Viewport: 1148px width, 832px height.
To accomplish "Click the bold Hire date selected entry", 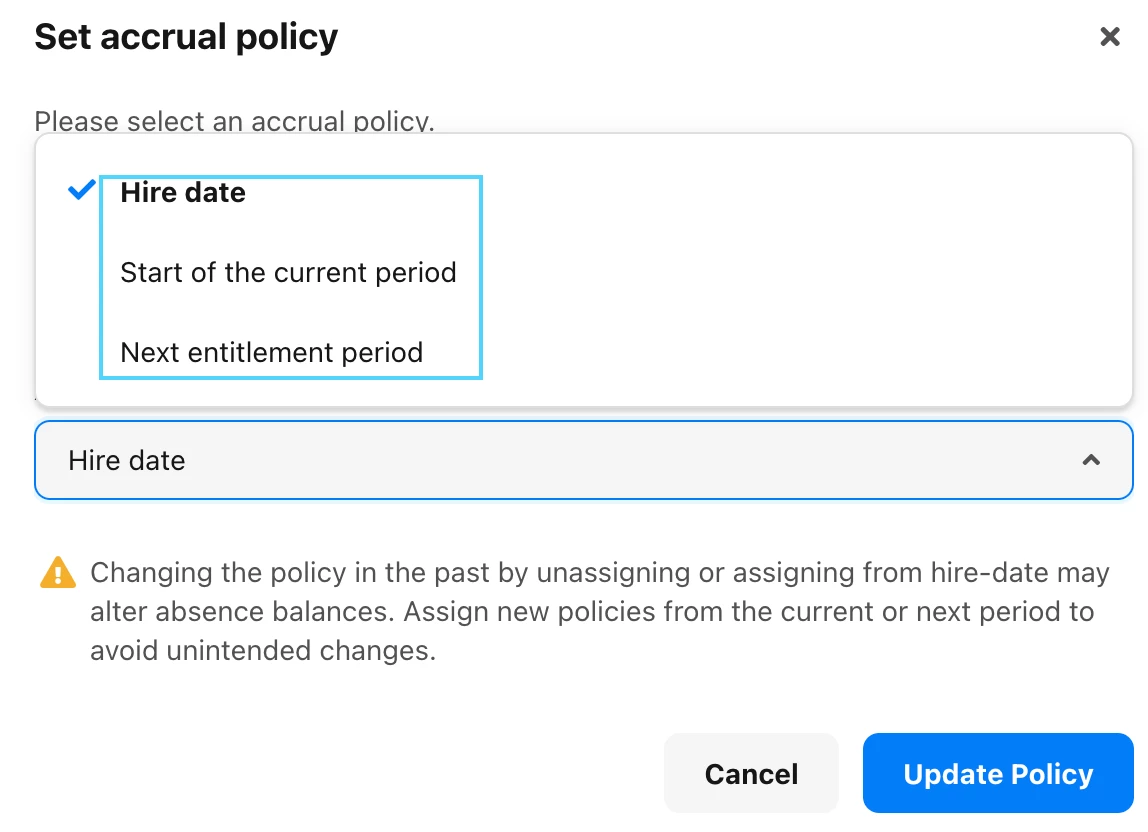I will click(183, 193).
